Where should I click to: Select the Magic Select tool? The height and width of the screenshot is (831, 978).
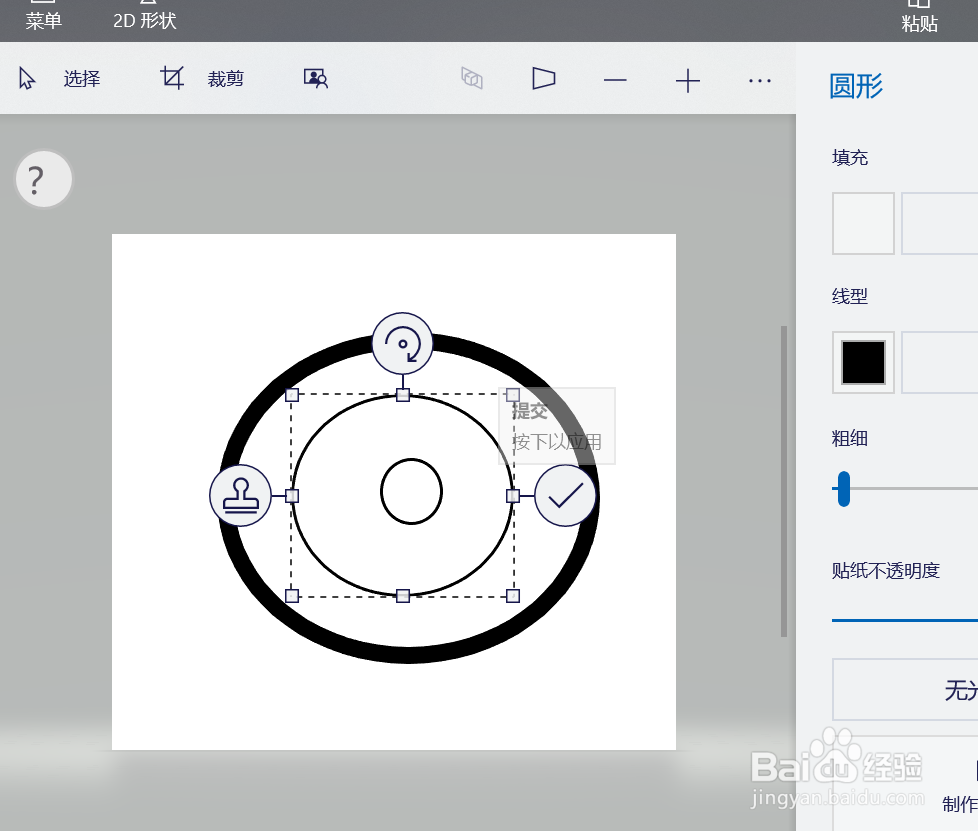click(x=315, y=77)
